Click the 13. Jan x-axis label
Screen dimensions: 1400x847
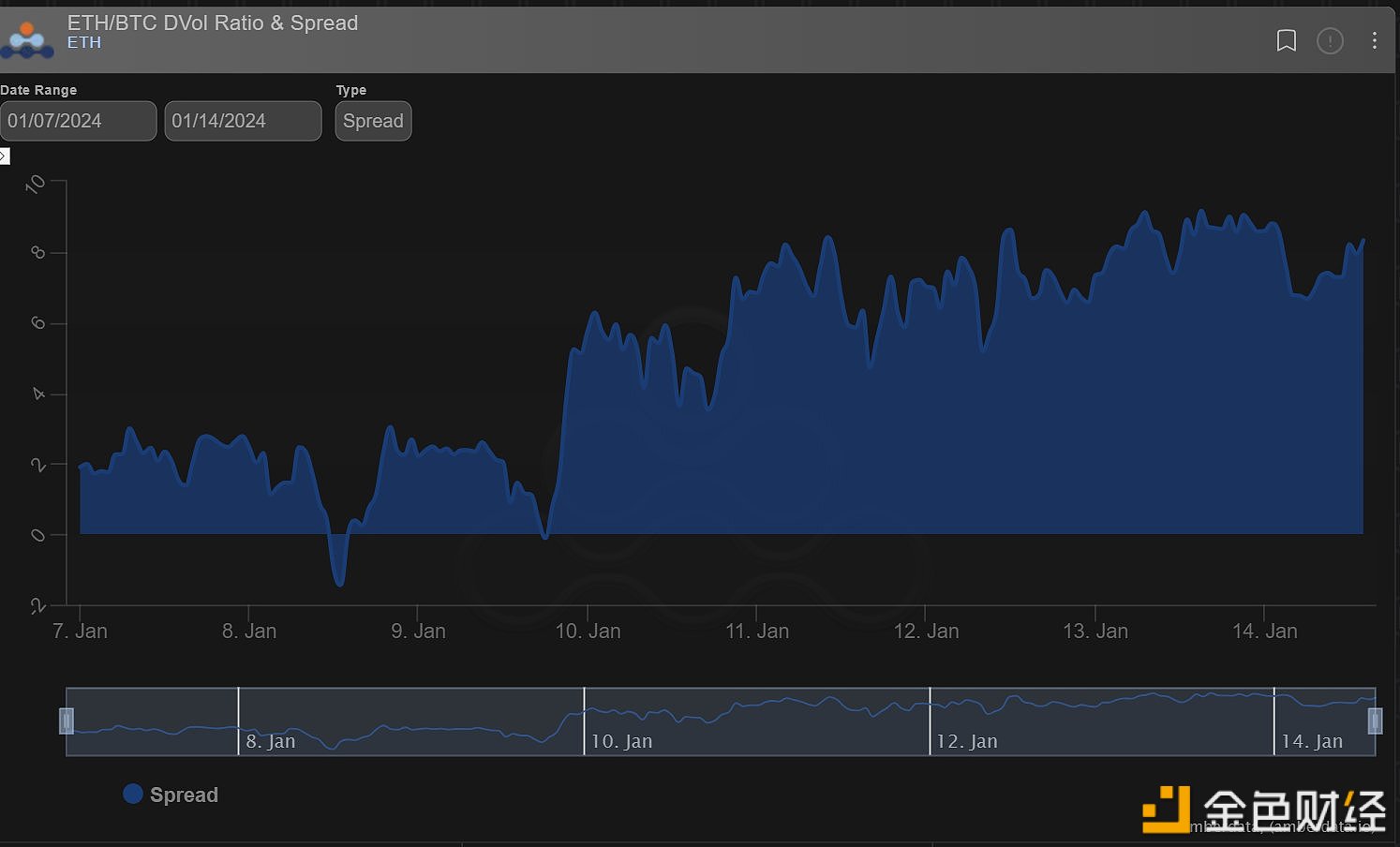point(1095,632)
